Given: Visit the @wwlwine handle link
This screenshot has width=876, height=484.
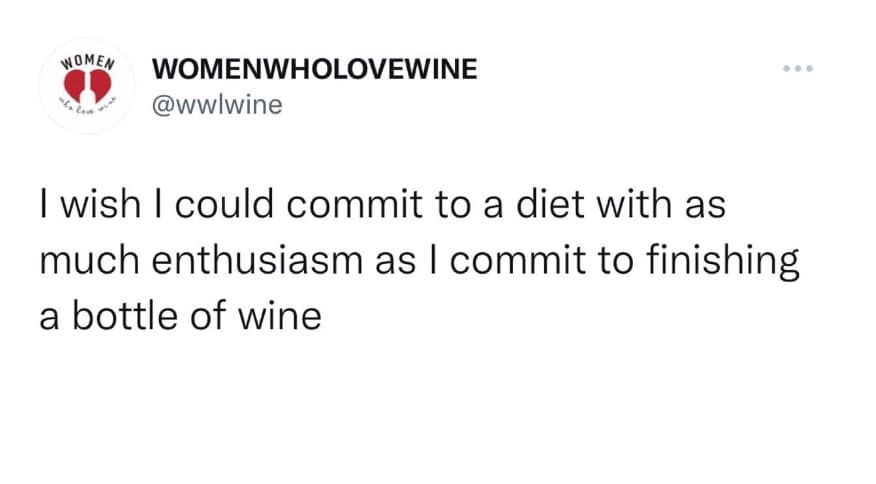Looking at the screenshot, I should [215, 103].
